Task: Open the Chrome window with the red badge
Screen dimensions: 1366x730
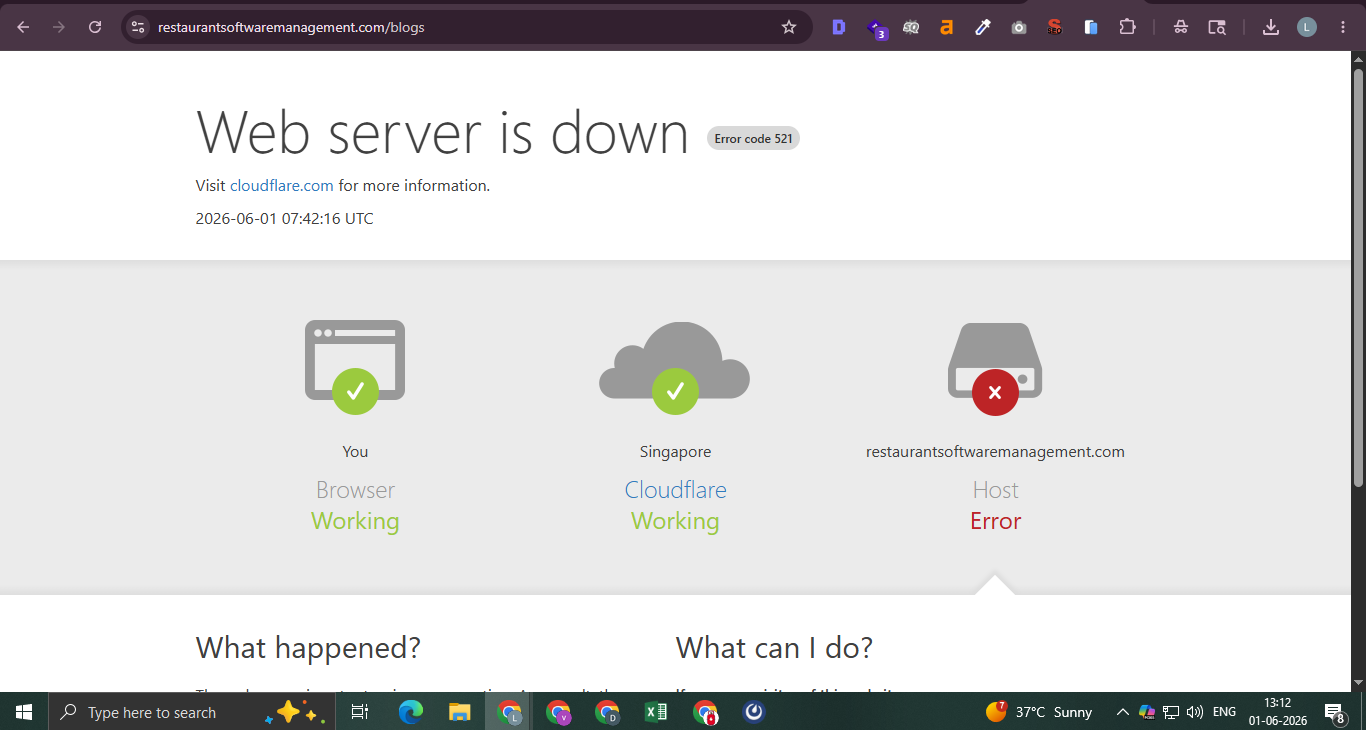Action: point(705,712)
